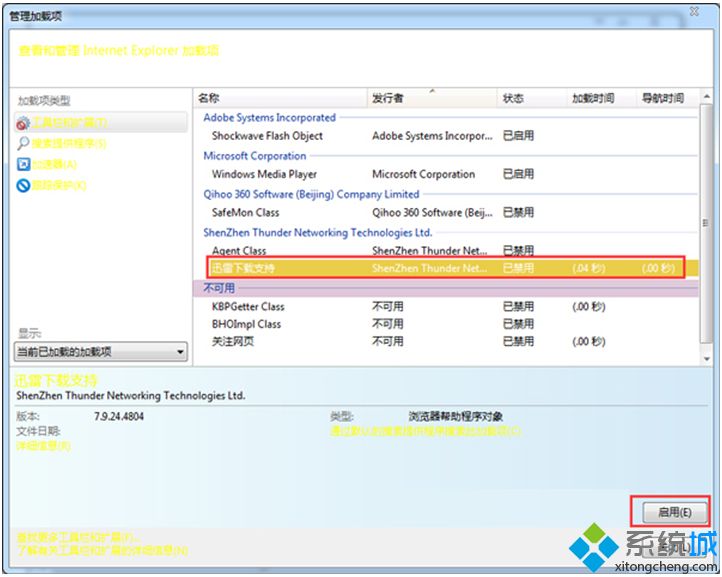The width and height of the screenshot is (722, 577).
Task: Click the list scrollbar down arrow
Action: [706, 359]
